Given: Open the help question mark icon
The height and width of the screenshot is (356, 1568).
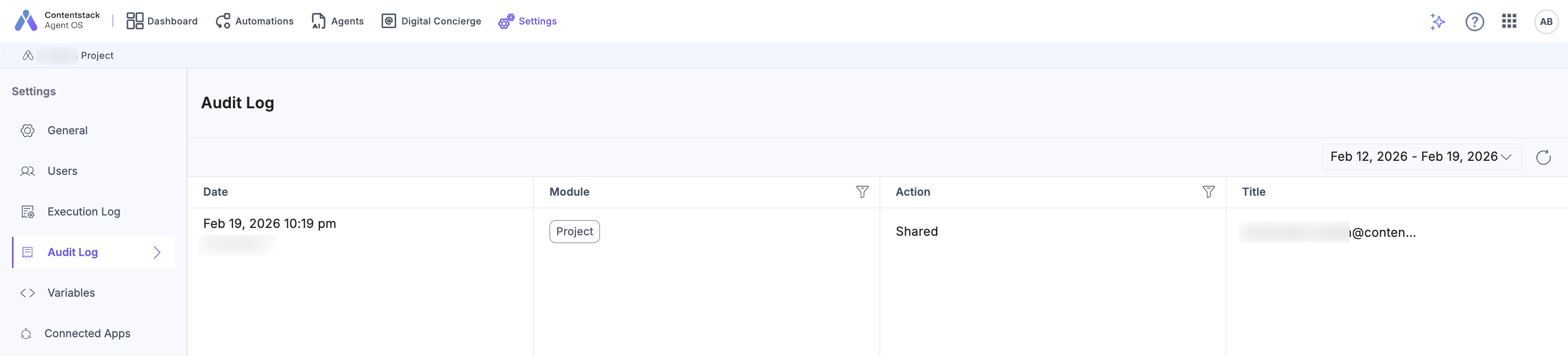Looking at the screenshot, I should click(1474, 21).
